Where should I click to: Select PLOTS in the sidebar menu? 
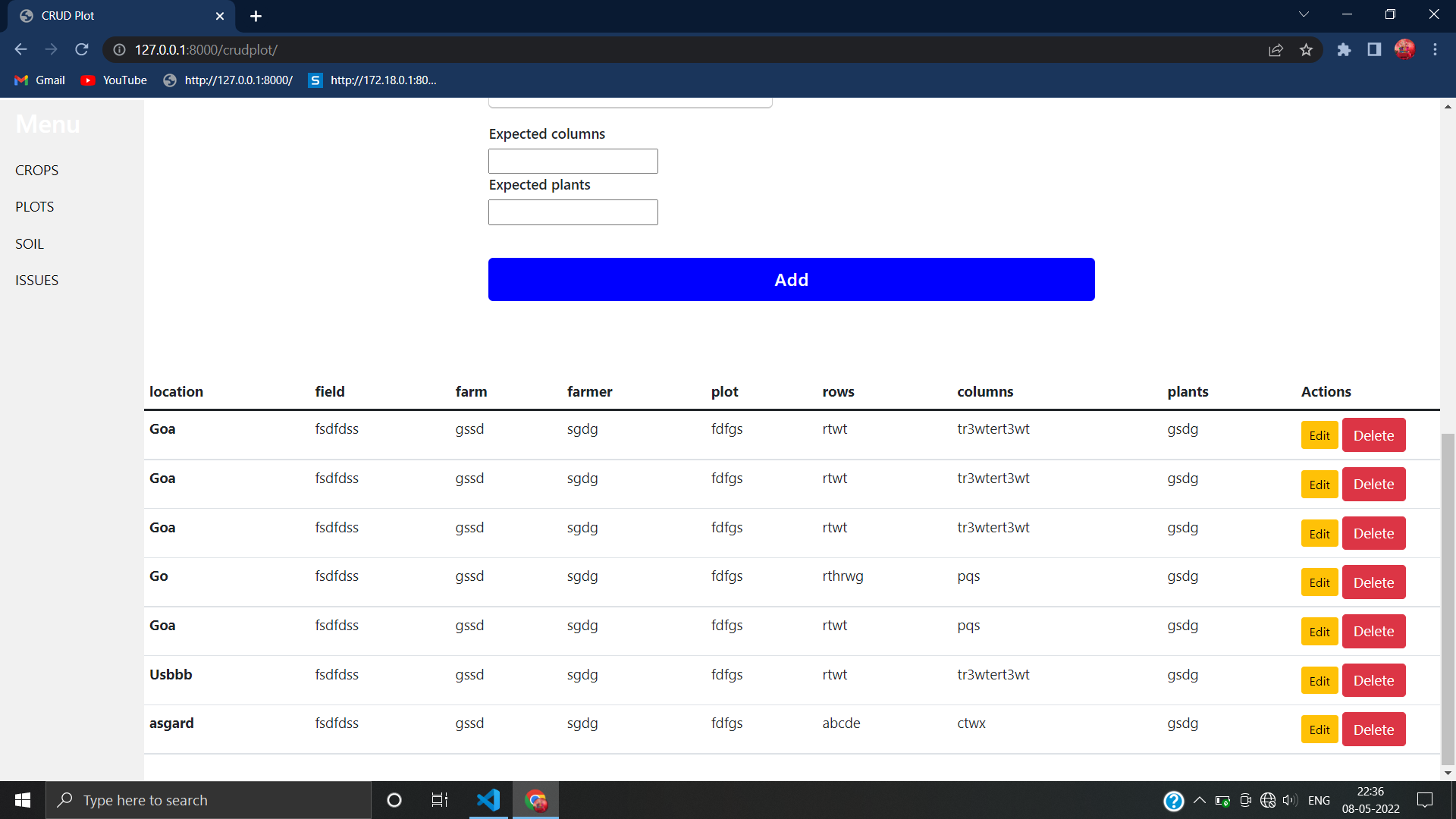tap(34, 206)
